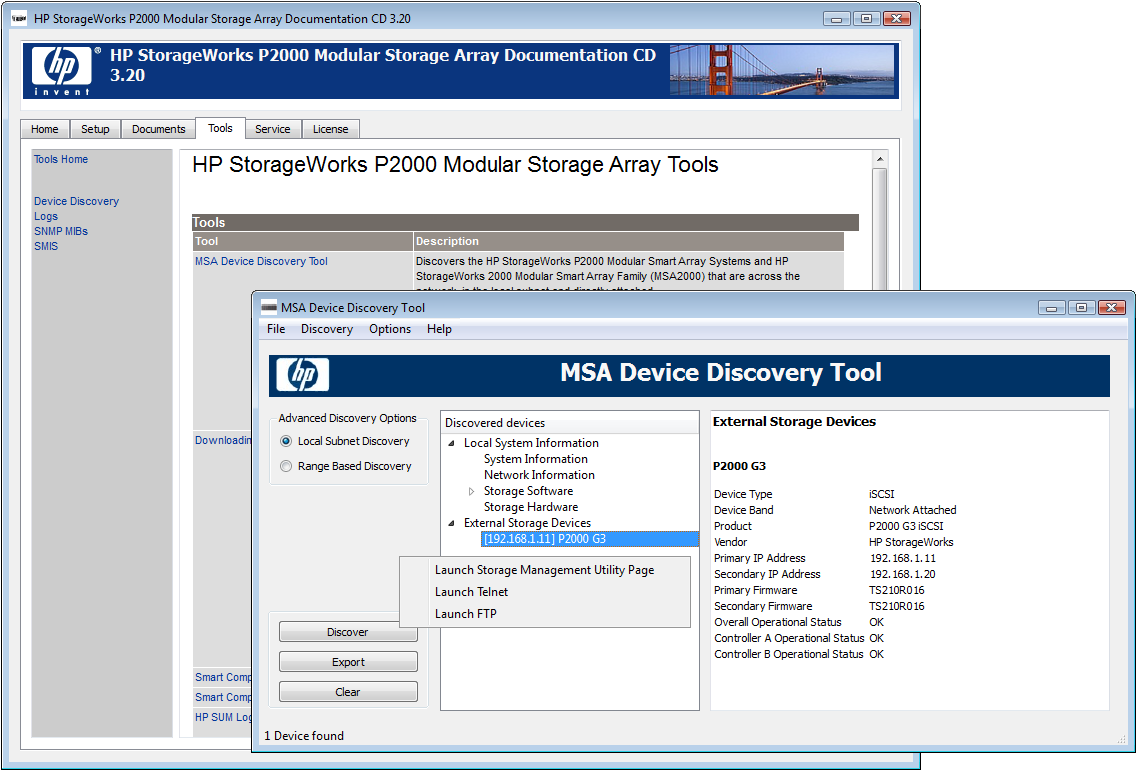
Task: Click the HP invent logo in the Documentation CD header
Action: [62, 71]
